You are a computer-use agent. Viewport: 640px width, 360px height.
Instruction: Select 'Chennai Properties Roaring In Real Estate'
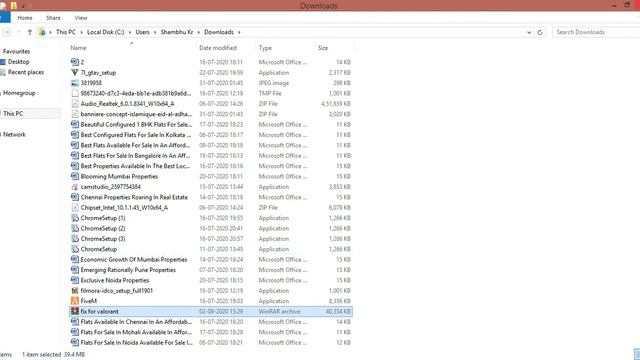[134, 197]
